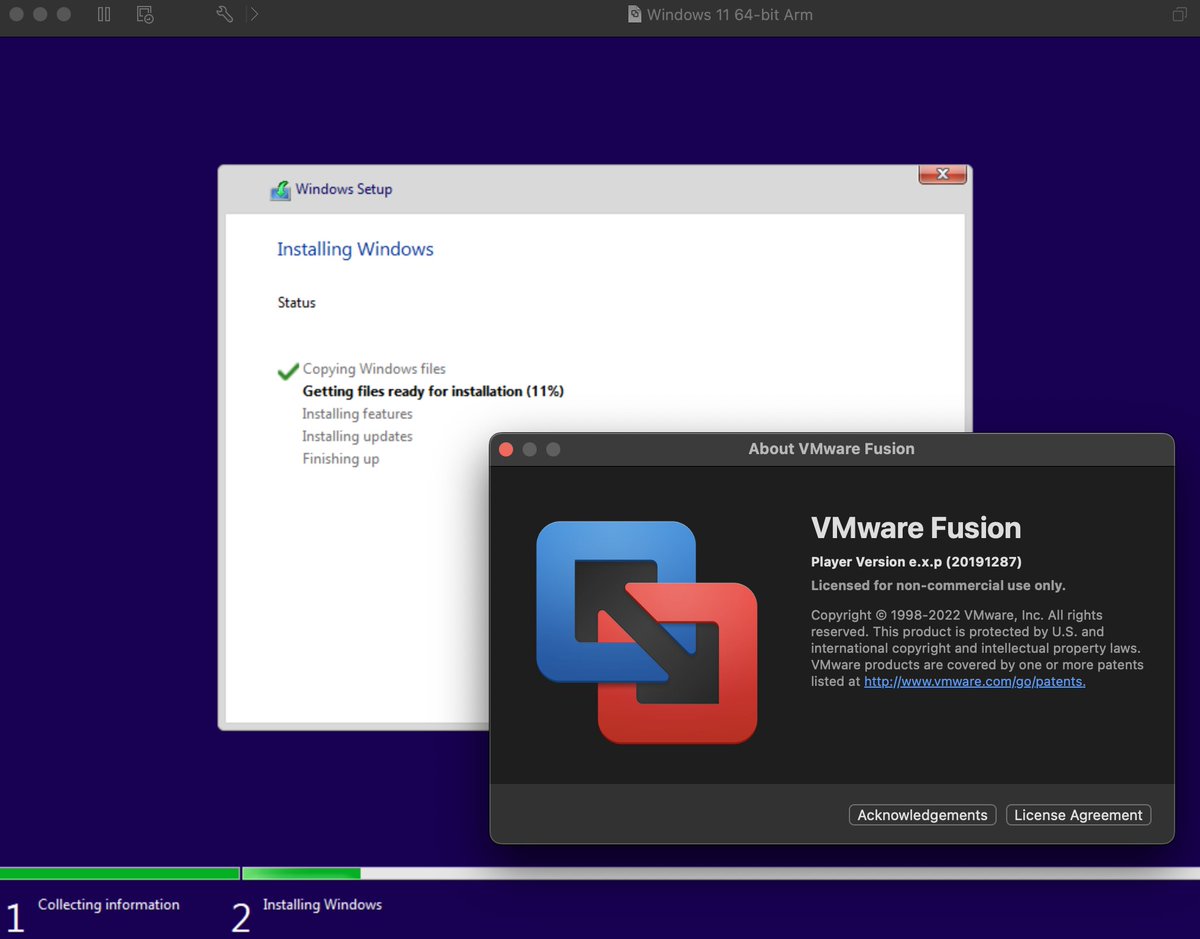Select the 'Finishing up' status line
The height and width of the screenshot is (939, 1200).
coord(340,459)
